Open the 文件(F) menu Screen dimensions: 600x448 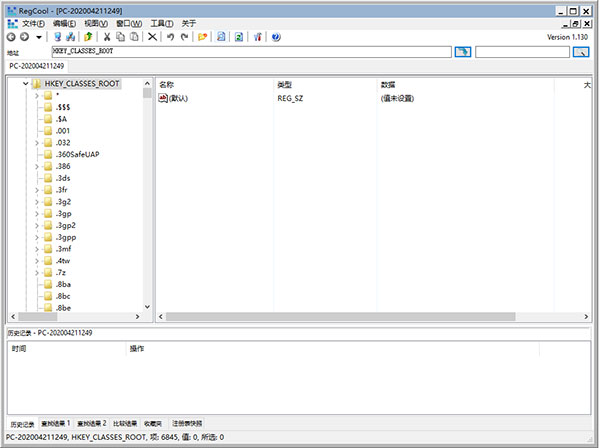[34, 23]
